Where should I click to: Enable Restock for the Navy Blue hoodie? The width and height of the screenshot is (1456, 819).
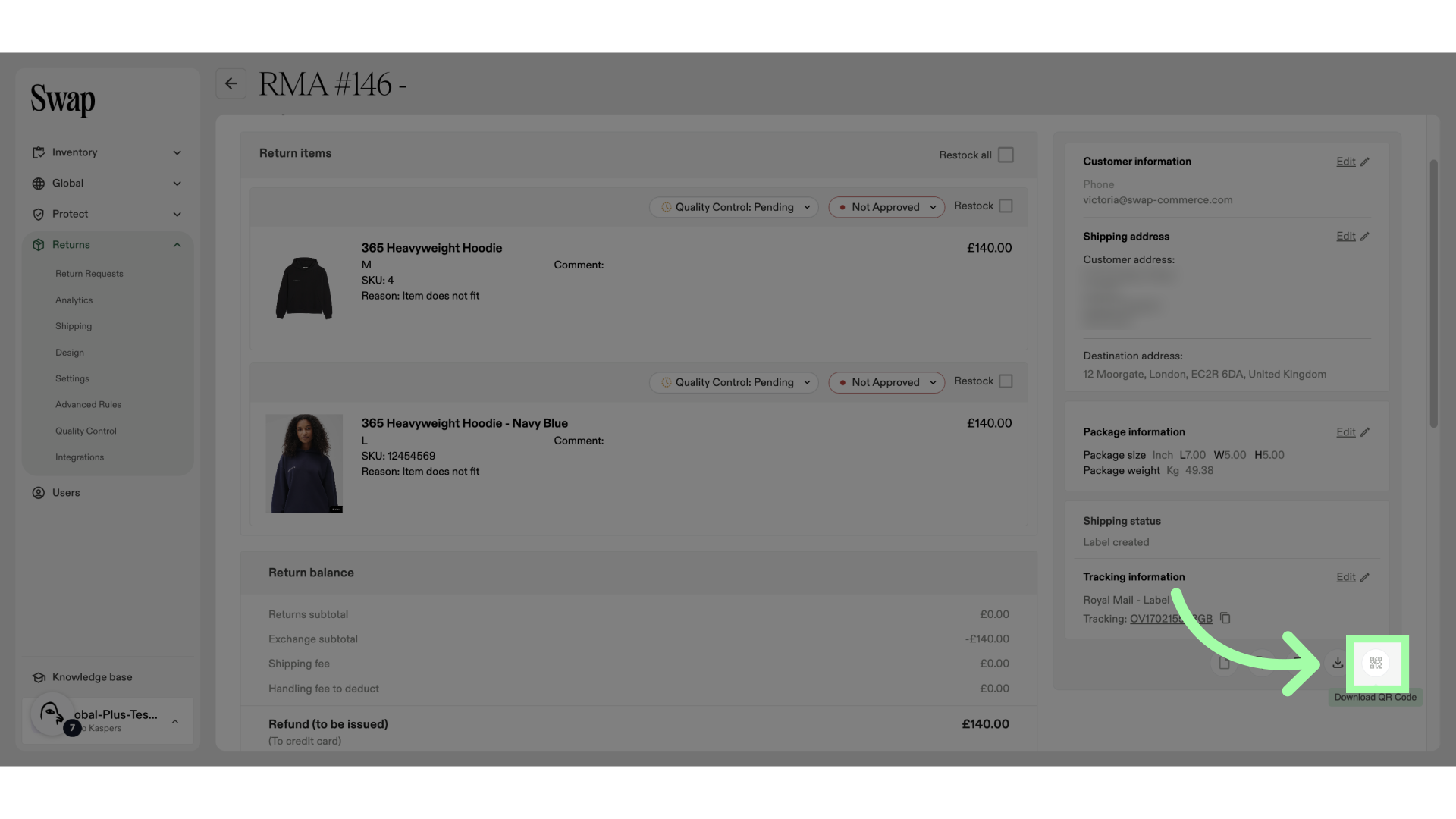click(x=1006, y=381)
